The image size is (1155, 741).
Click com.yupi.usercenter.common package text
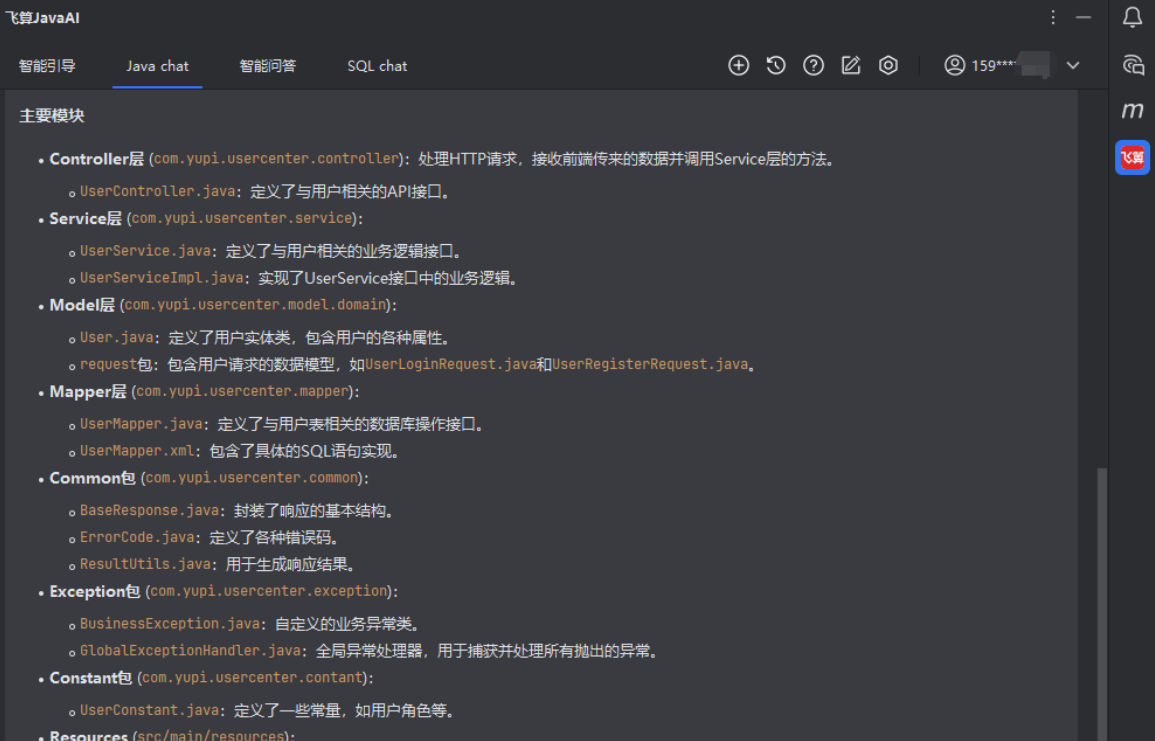click(x=252, y=478)
